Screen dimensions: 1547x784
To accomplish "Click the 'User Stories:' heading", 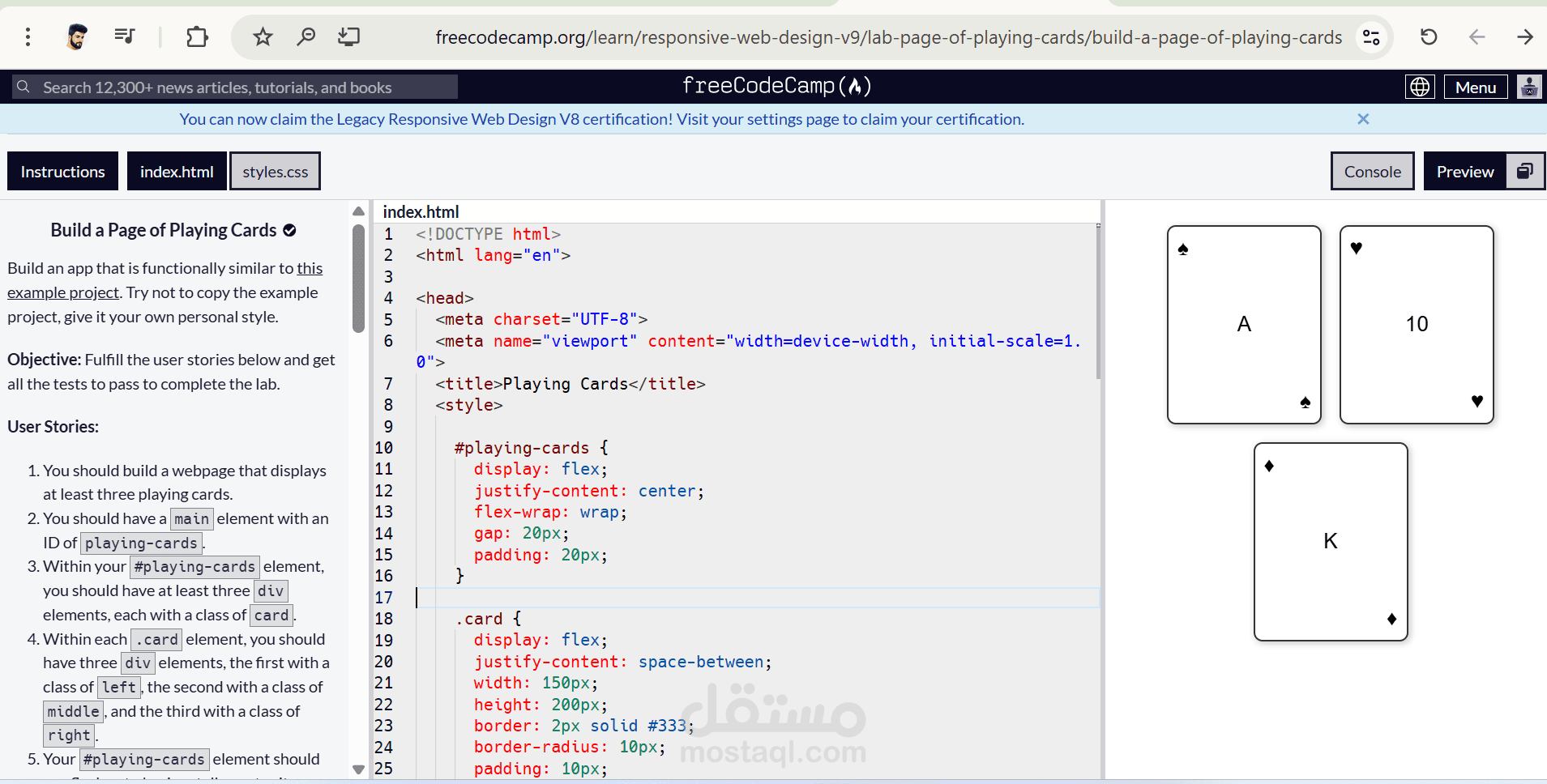I will pos(53,426).
